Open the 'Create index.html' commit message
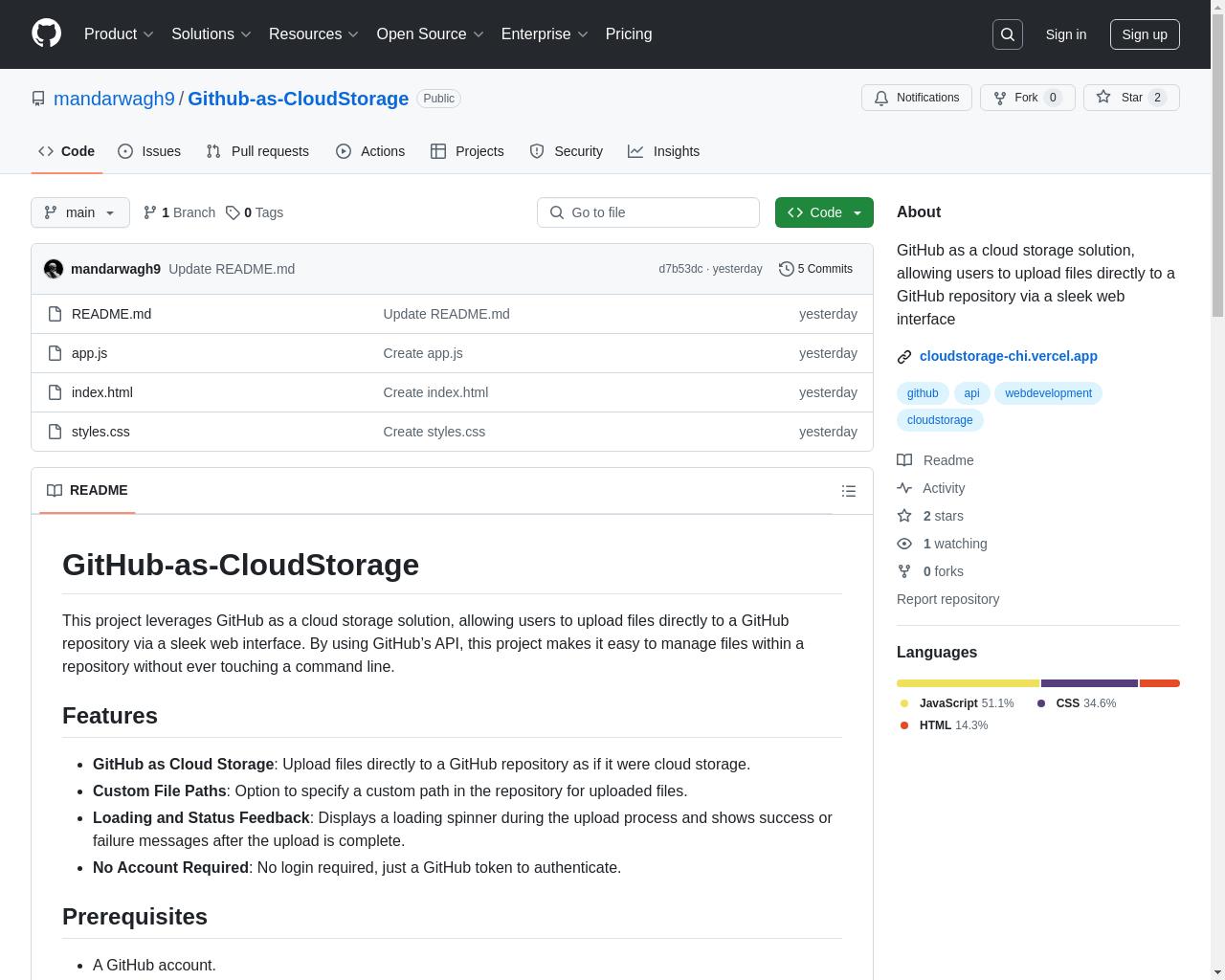Image resolution: width=1225 pixels, height=980 pixels. pos(435,392)
